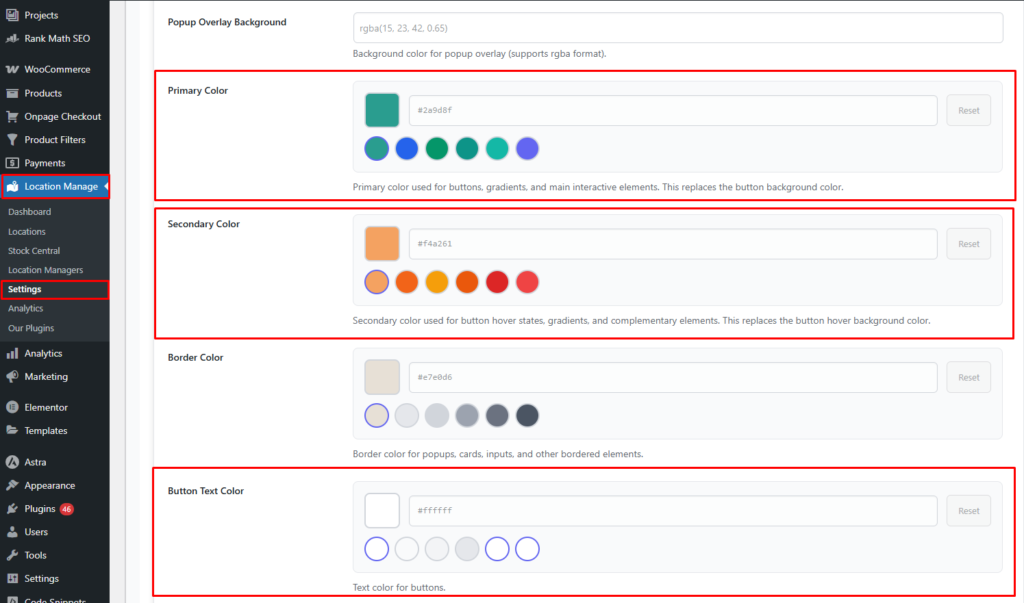1024x603 pixels.
Task: Reset the Secondary Color value
Action: pyautogui.click(x=968, y=244)
